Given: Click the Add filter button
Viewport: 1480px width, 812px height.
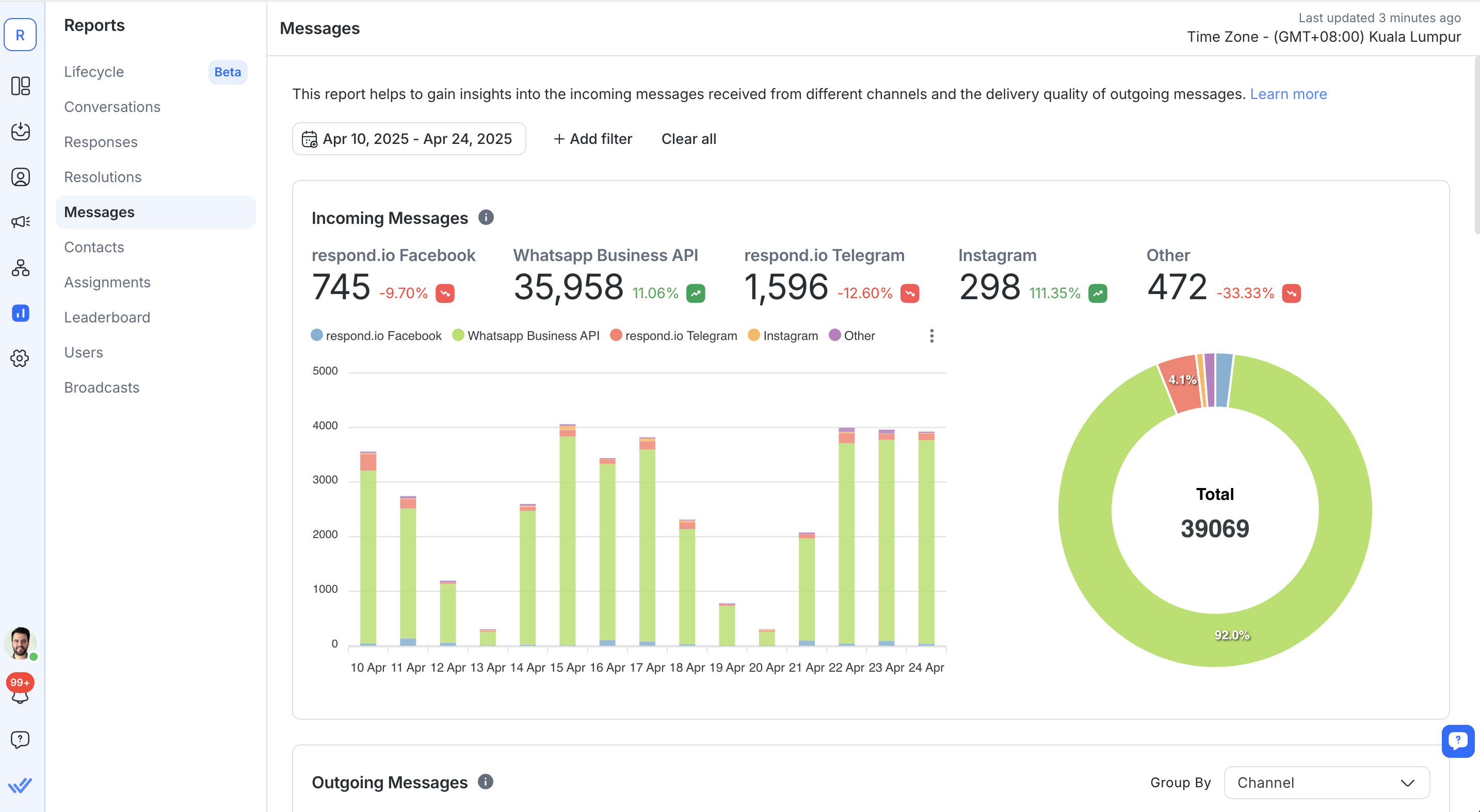Looking at the screenshot, I should tap(593, 139).
